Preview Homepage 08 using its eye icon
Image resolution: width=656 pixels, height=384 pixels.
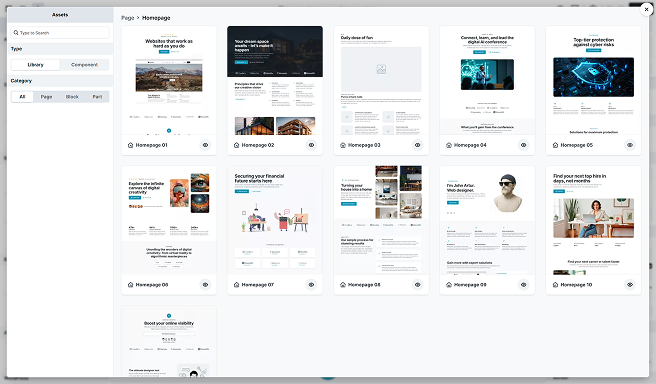click(x=418, y=285)
